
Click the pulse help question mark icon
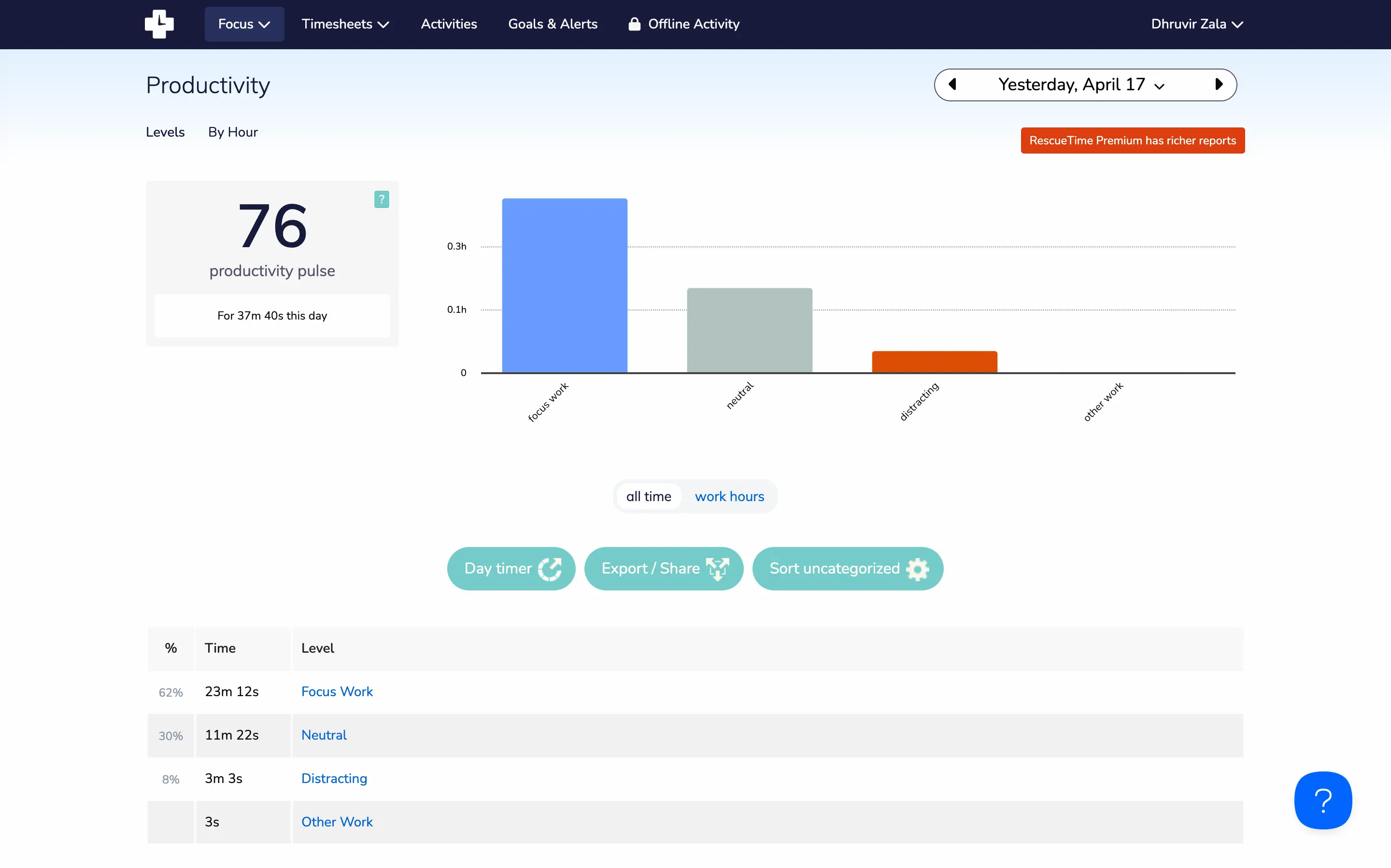(x=382, y=199)
